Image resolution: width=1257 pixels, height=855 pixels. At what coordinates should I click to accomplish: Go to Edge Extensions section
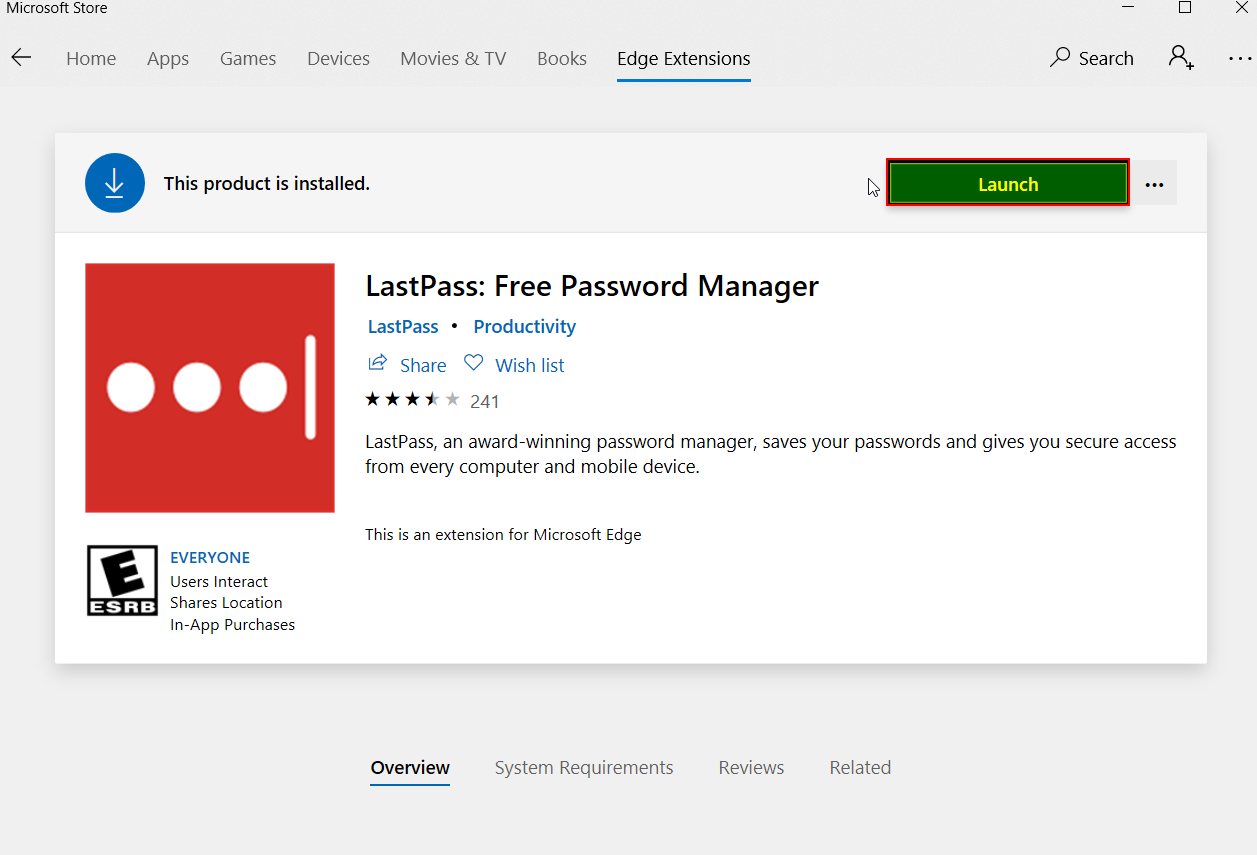tap(683, 58)
